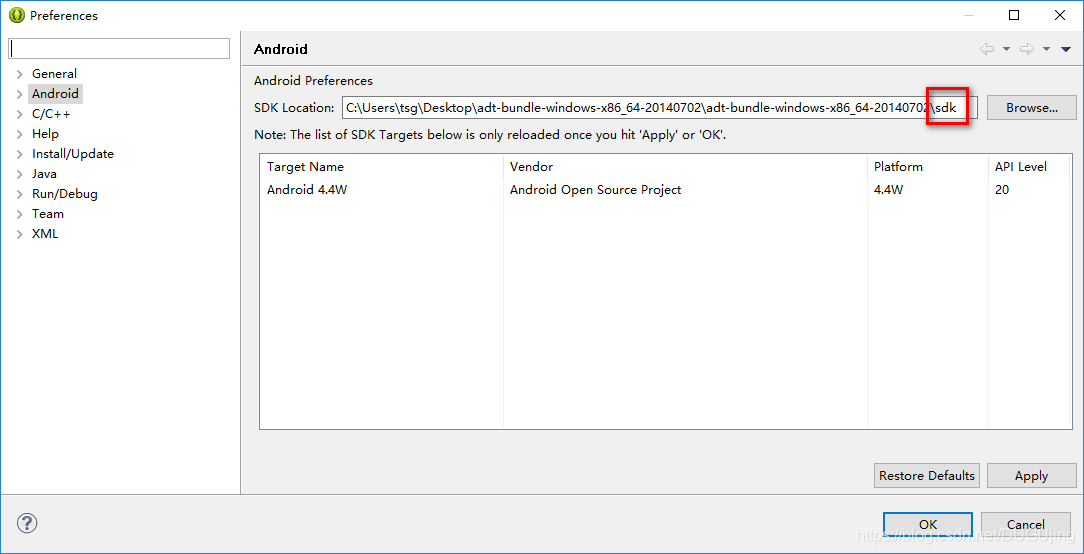
Task: Expand the C/C++ tree node
Action: (19, 114)
